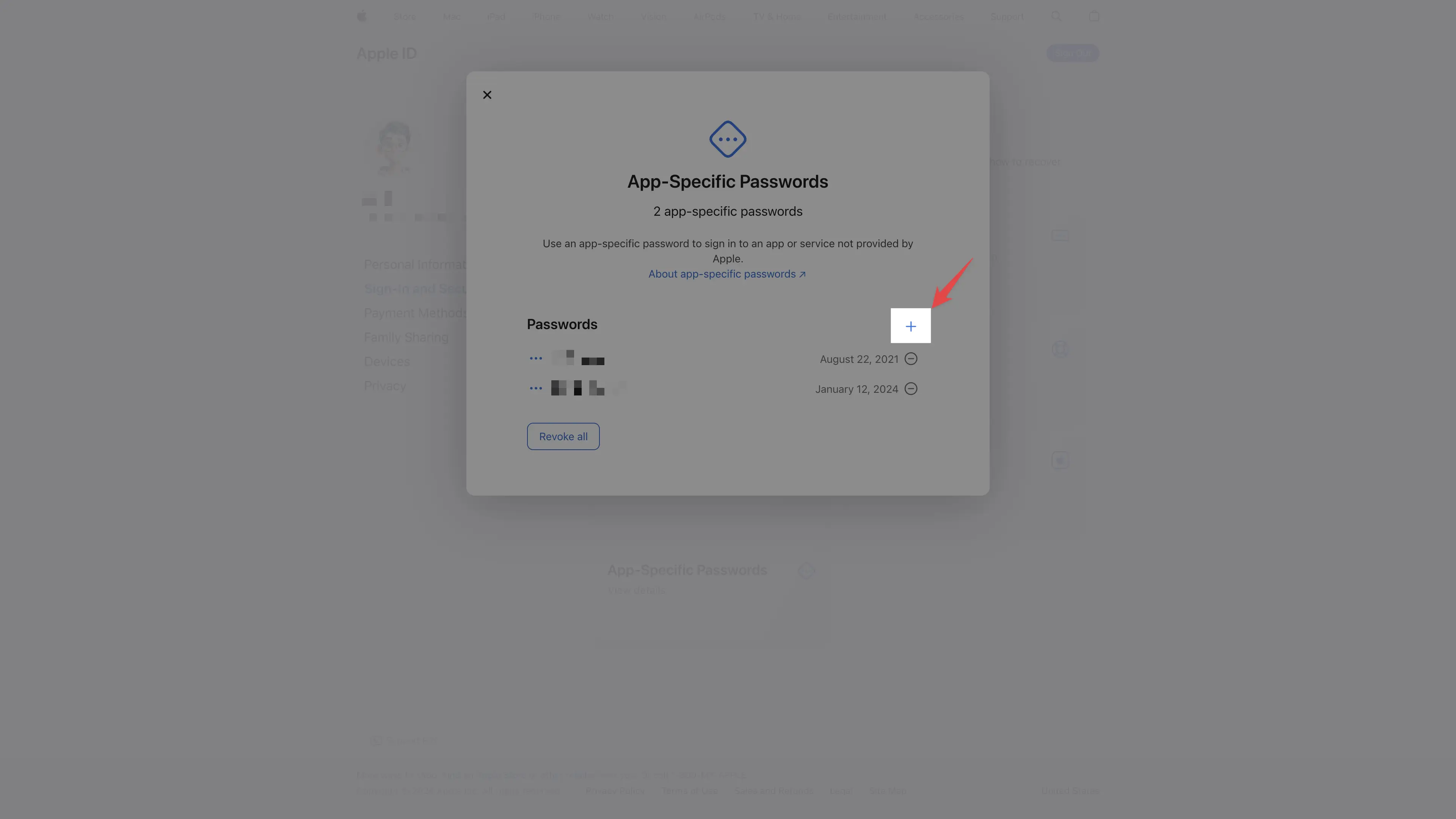
Task: Select the first password's three-dot entry
Action: click(x=536, y=358)
